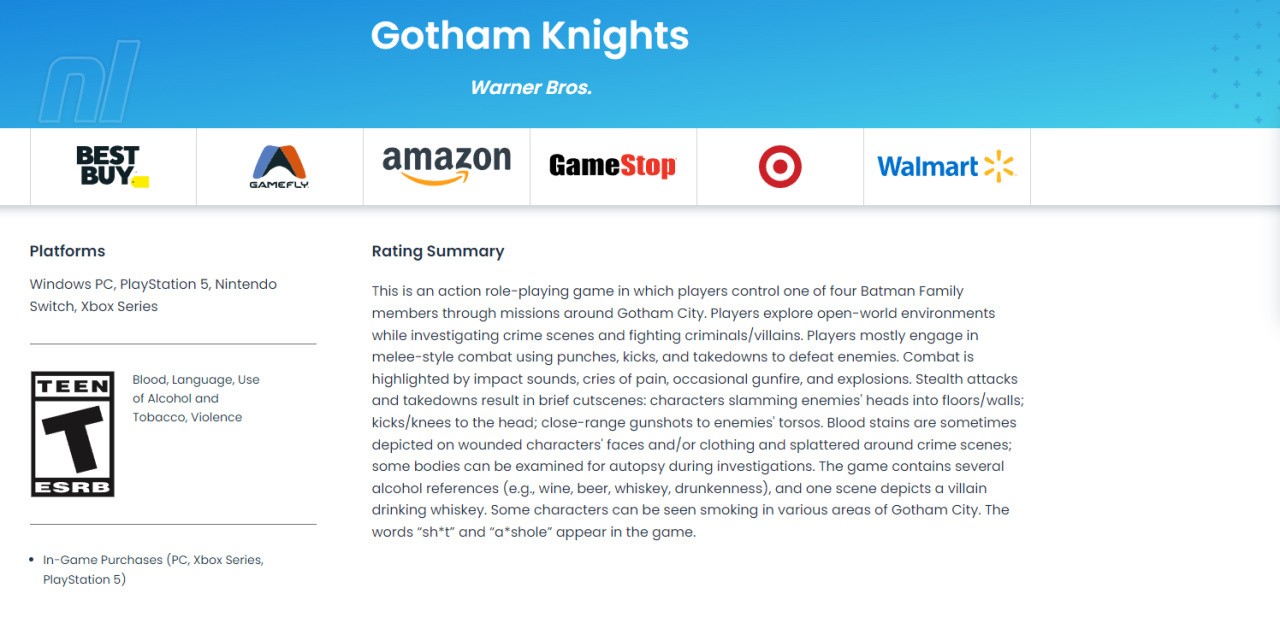1280x629 pixels.
Task: Open the Warner Bros. publisher name
Action: pyautogui.click(x=531, y=88)
